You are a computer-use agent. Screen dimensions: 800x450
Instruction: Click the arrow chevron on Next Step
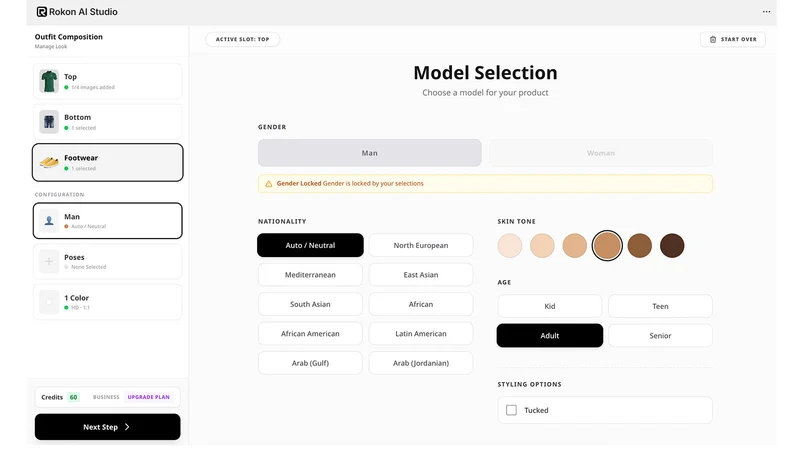click(x=127, y=427)
